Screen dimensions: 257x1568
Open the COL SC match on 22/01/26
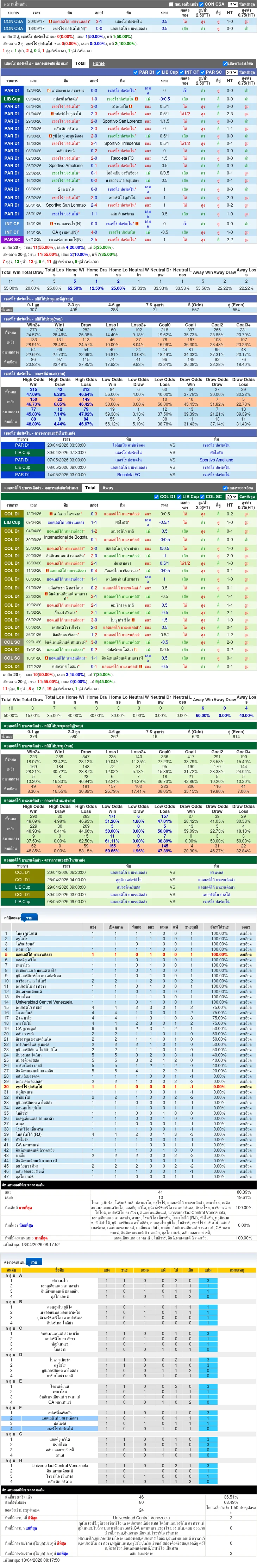(x=12, y=642)
